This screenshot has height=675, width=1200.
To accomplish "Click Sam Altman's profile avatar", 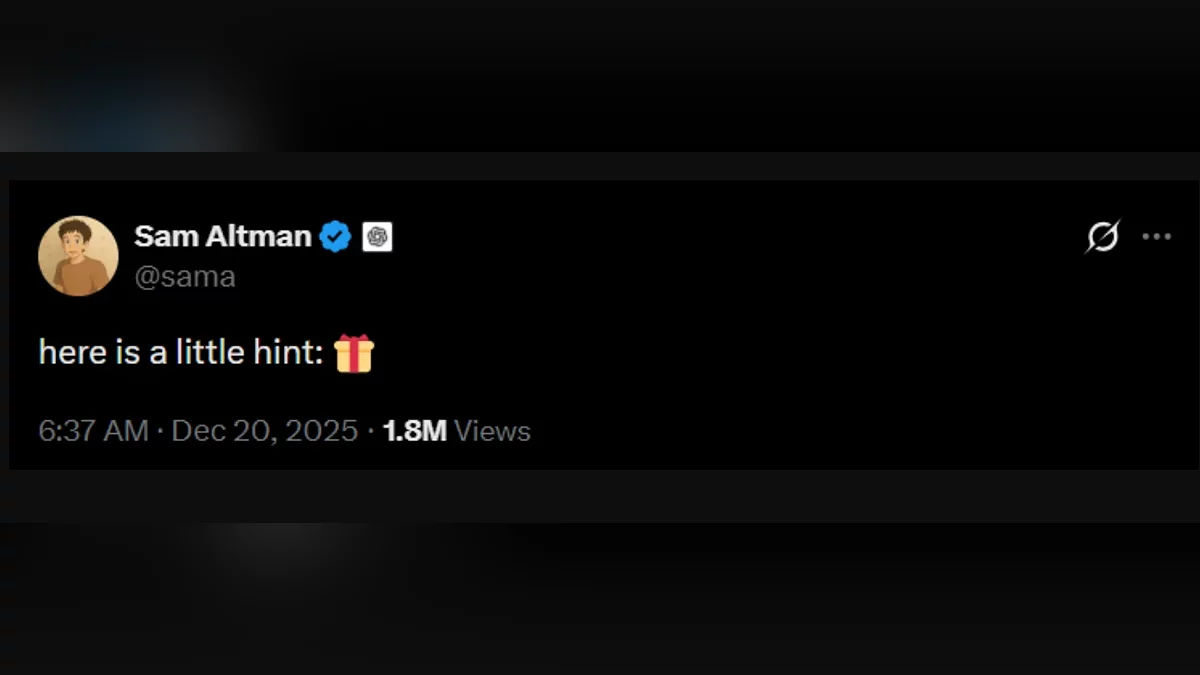I will [x=78, y=256].
